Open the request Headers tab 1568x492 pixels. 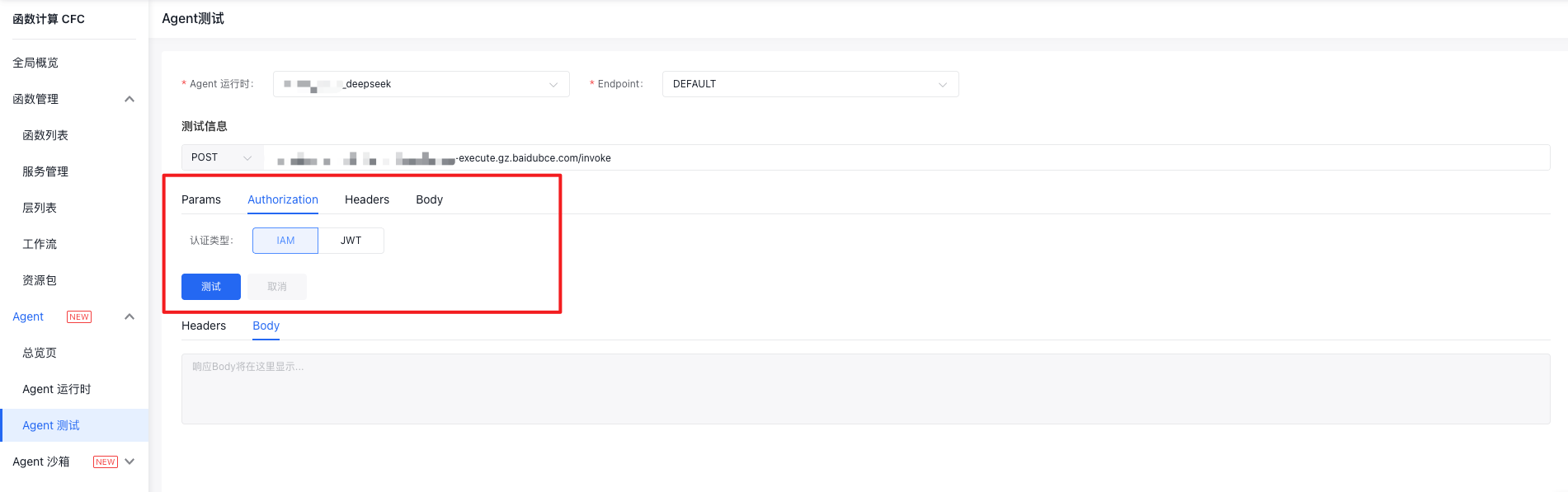pyautogui.click(x=367, y=199)
